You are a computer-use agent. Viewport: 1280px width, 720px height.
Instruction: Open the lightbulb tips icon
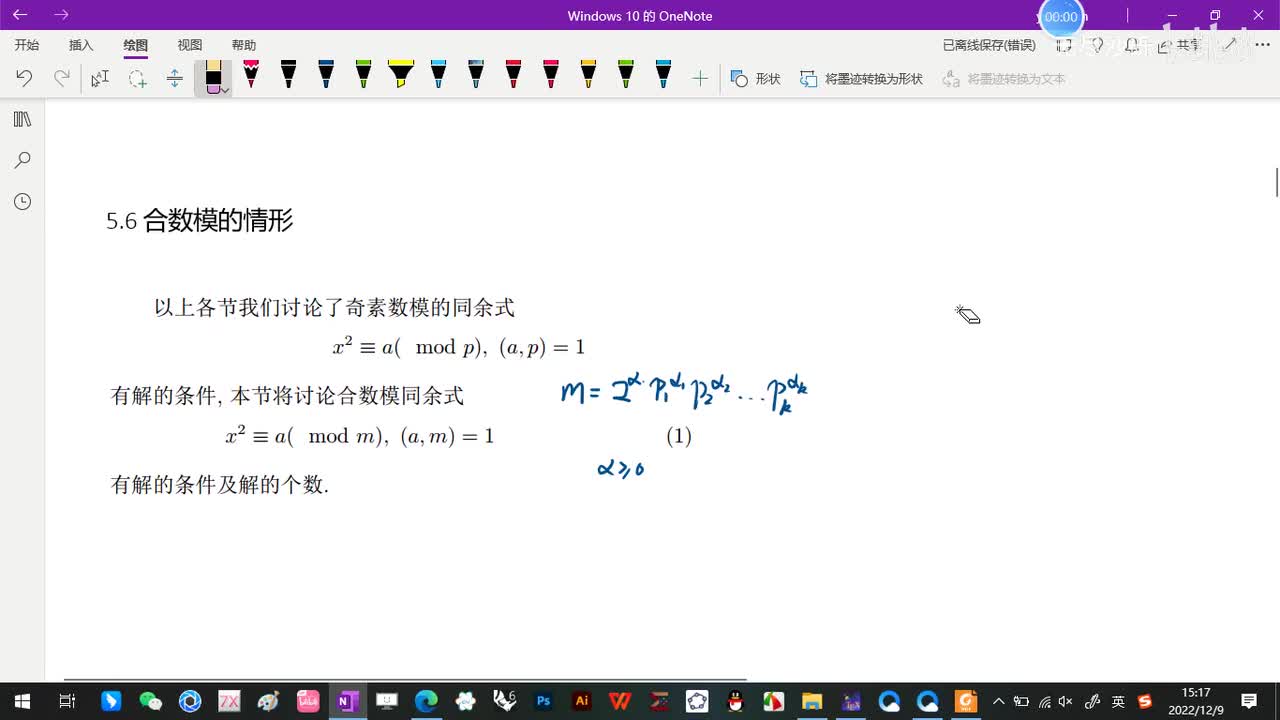coord(1097,45)
